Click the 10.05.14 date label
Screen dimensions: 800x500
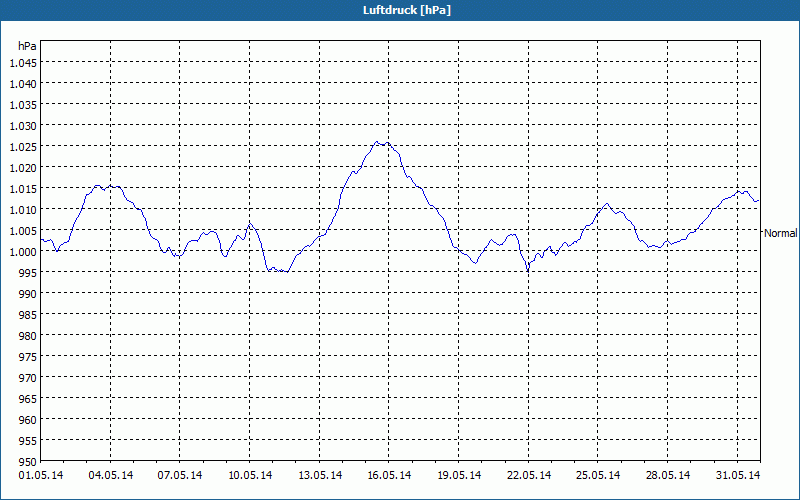point(250,475)
